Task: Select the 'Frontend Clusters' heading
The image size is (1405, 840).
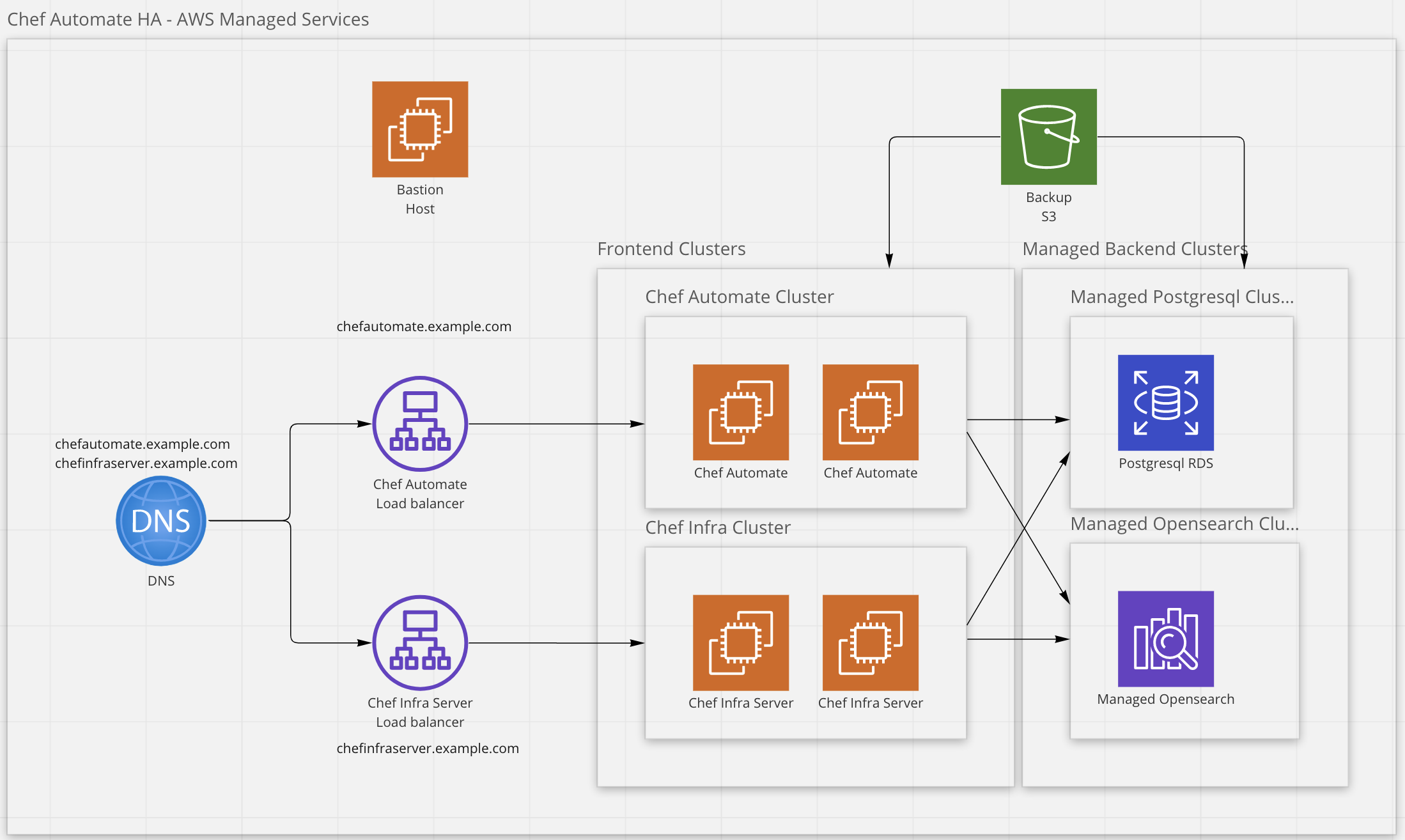Action: tap(671, 249)
